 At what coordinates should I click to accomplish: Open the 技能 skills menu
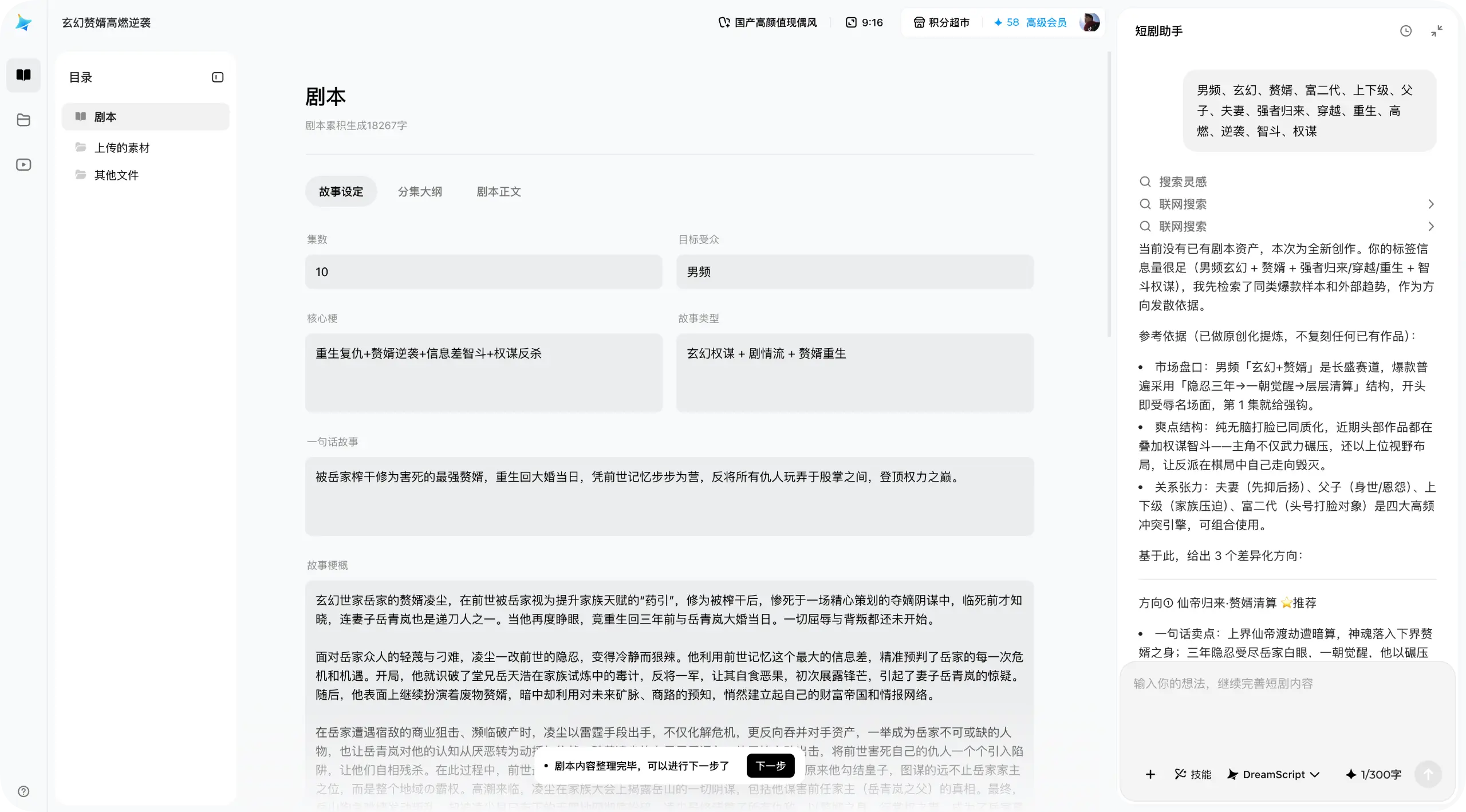point(1193,774)
